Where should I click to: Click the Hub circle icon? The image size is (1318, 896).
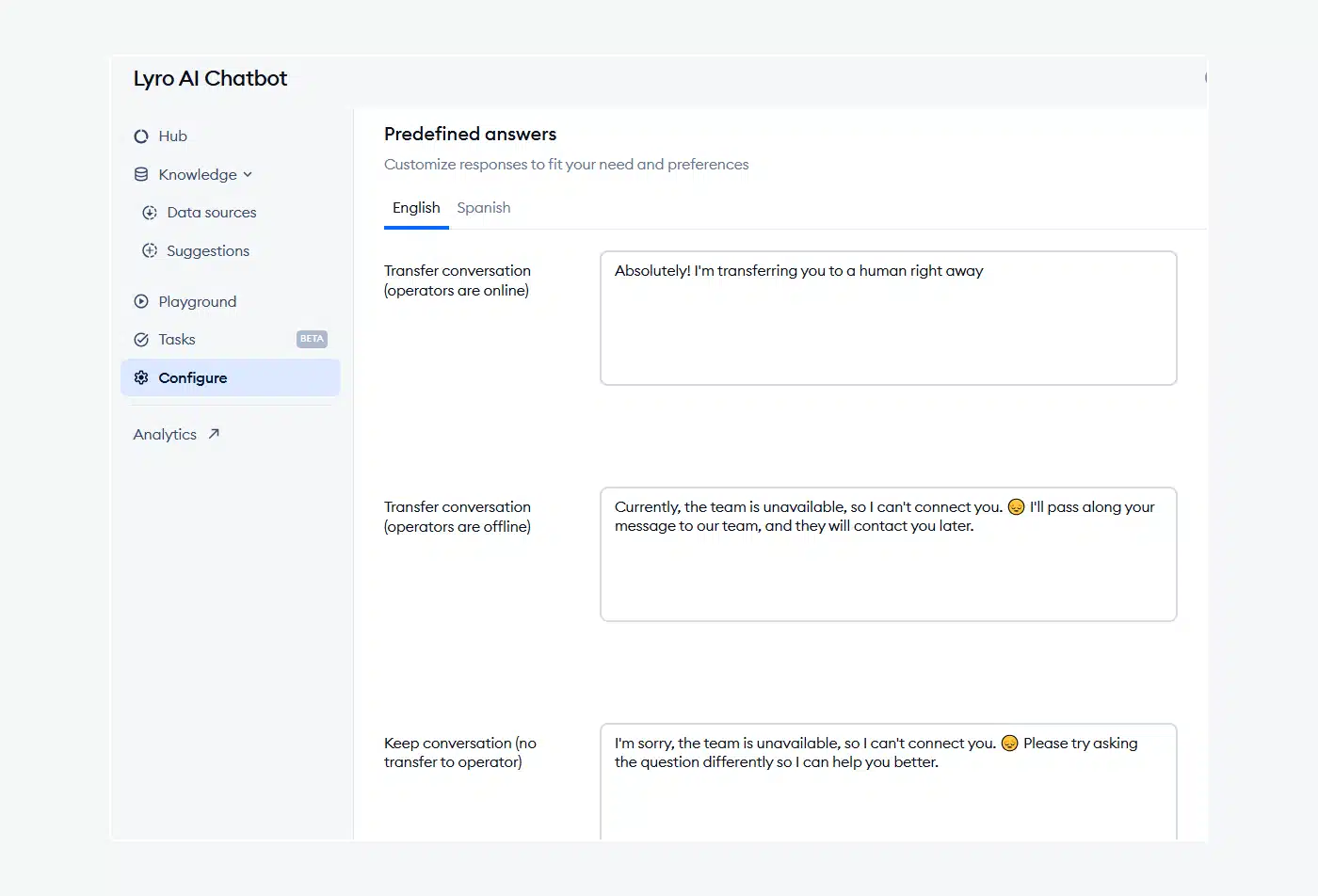[141, 136]
